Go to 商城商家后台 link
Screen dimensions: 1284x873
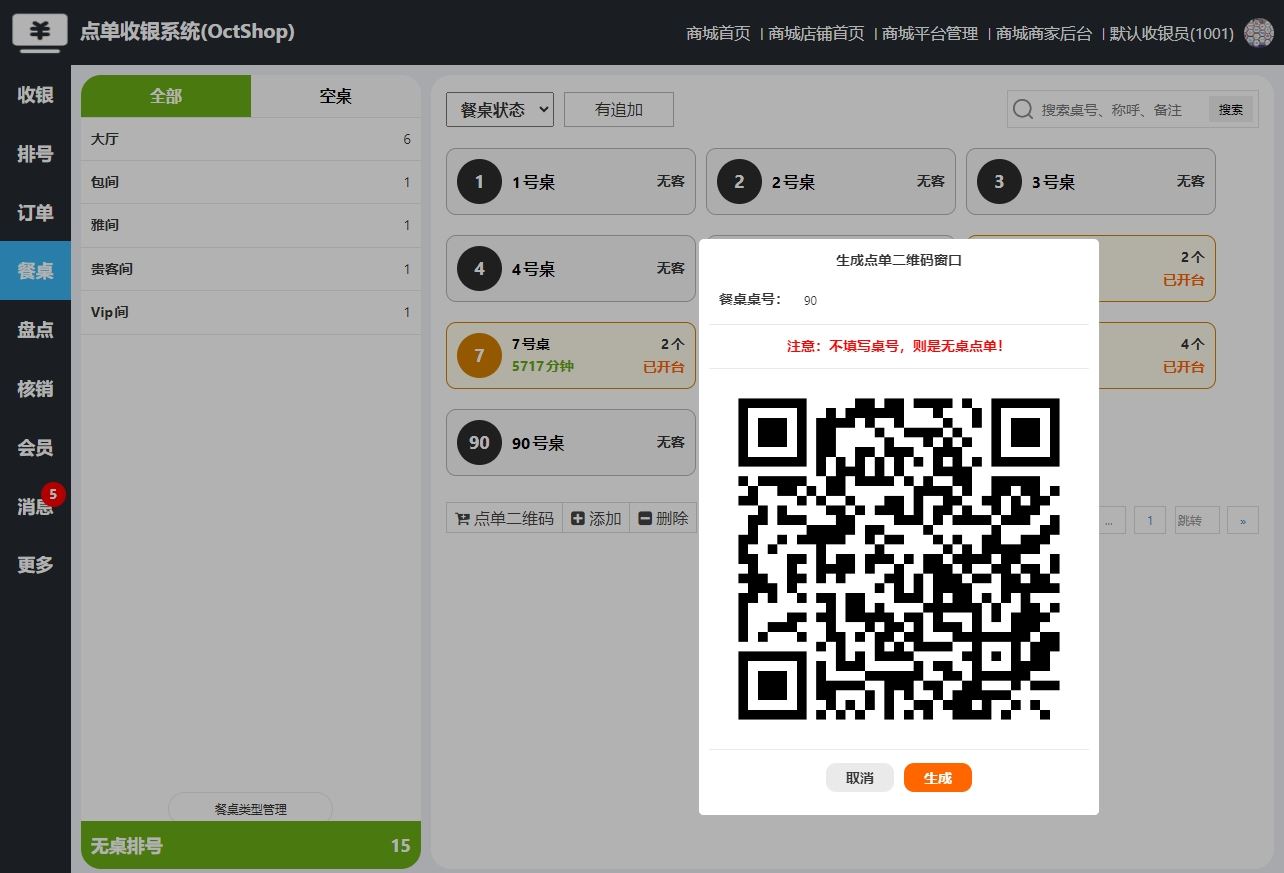pos(1044,33)
